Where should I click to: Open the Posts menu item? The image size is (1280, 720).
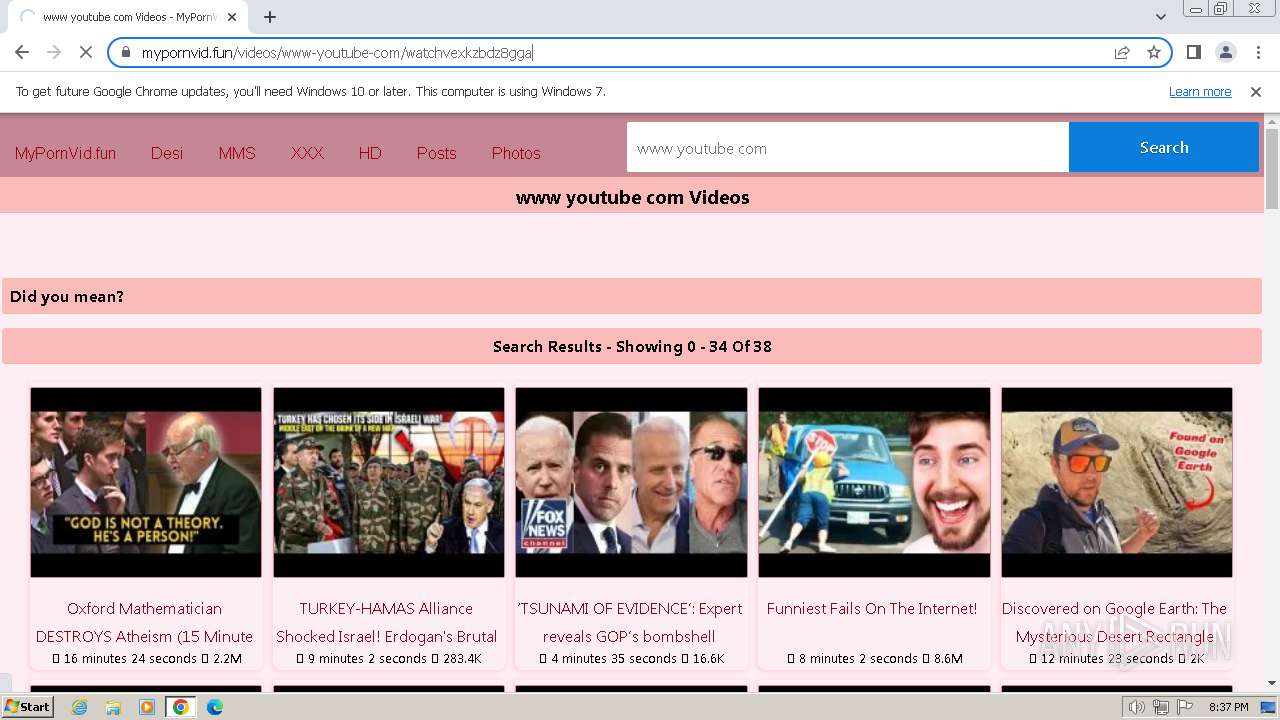[x=436, y=153]
